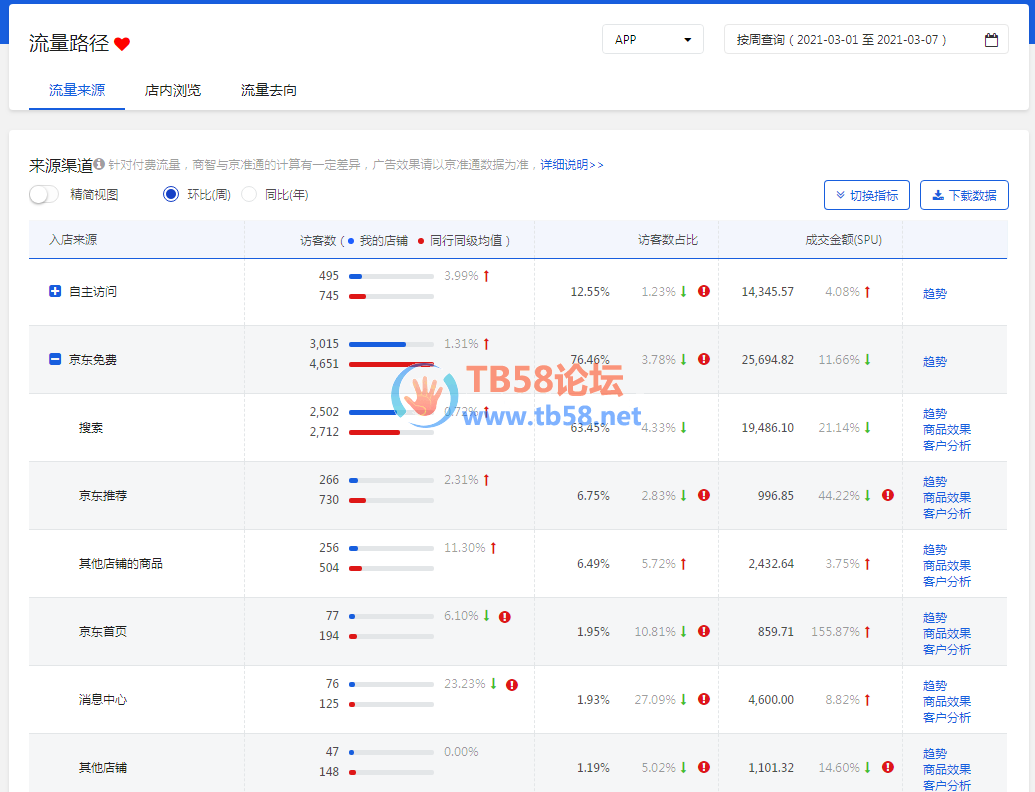Open the APP platform dropdown

[652, 40]
